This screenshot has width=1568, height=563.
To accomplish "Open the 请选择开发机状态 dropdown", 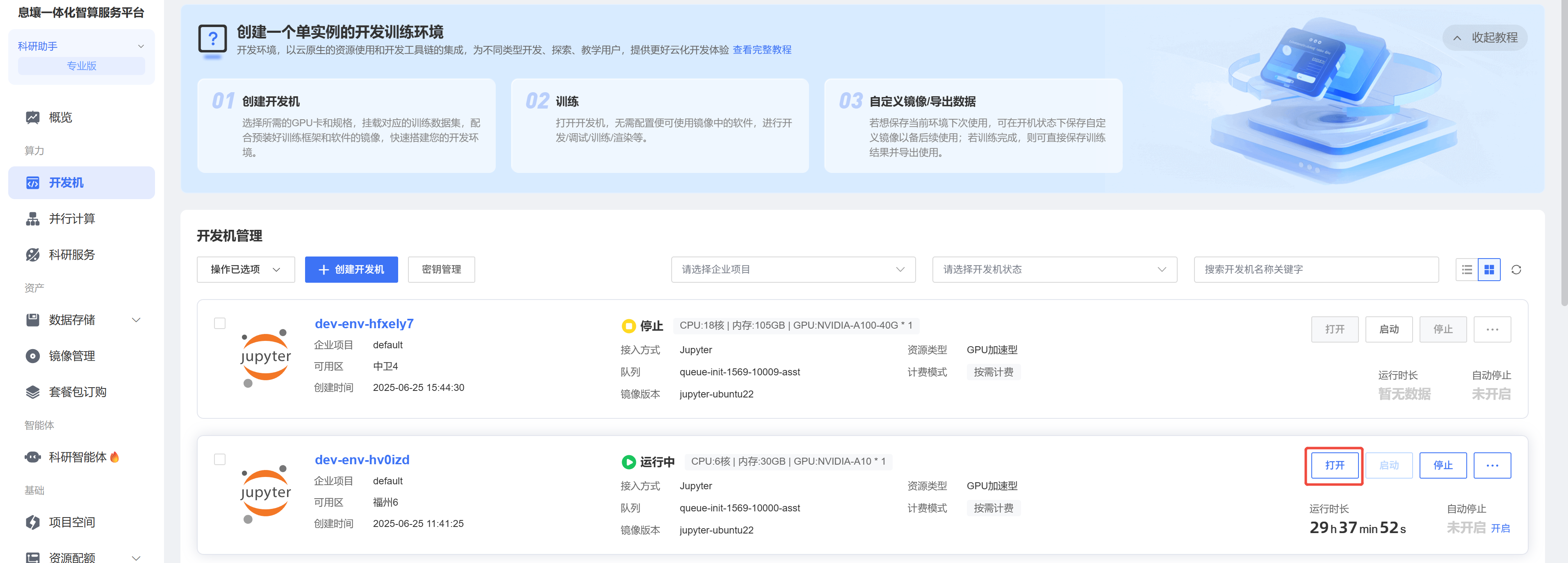I will 1054,270.
